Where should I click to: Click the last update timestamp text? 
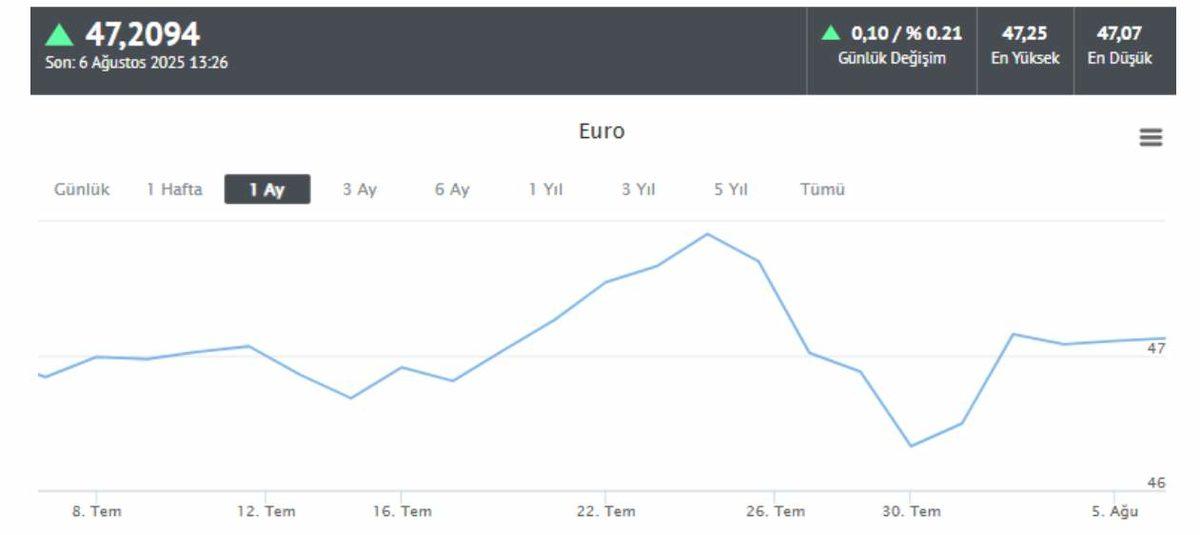coord(137,62)
